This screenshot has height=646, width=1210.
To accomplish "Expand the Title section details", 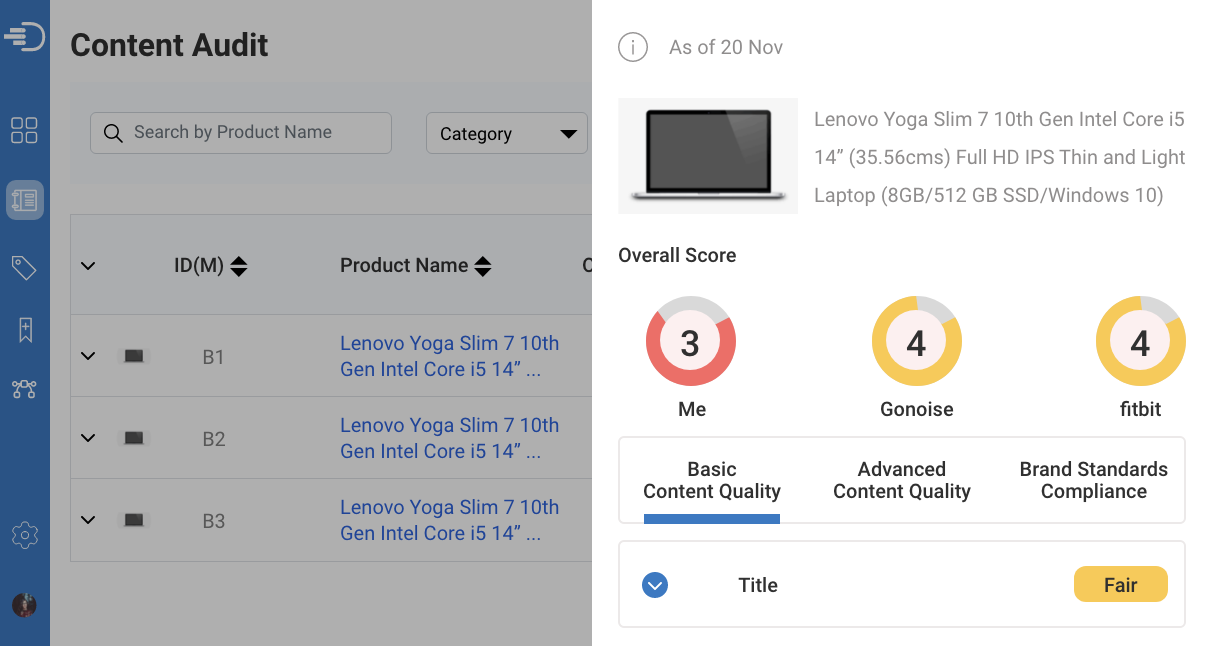I will pos(655,584).
